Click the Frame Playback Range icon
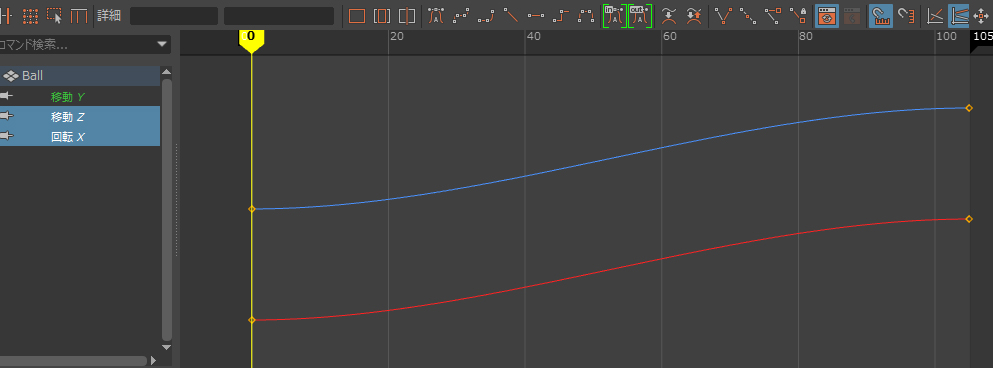 click(381, 16)
